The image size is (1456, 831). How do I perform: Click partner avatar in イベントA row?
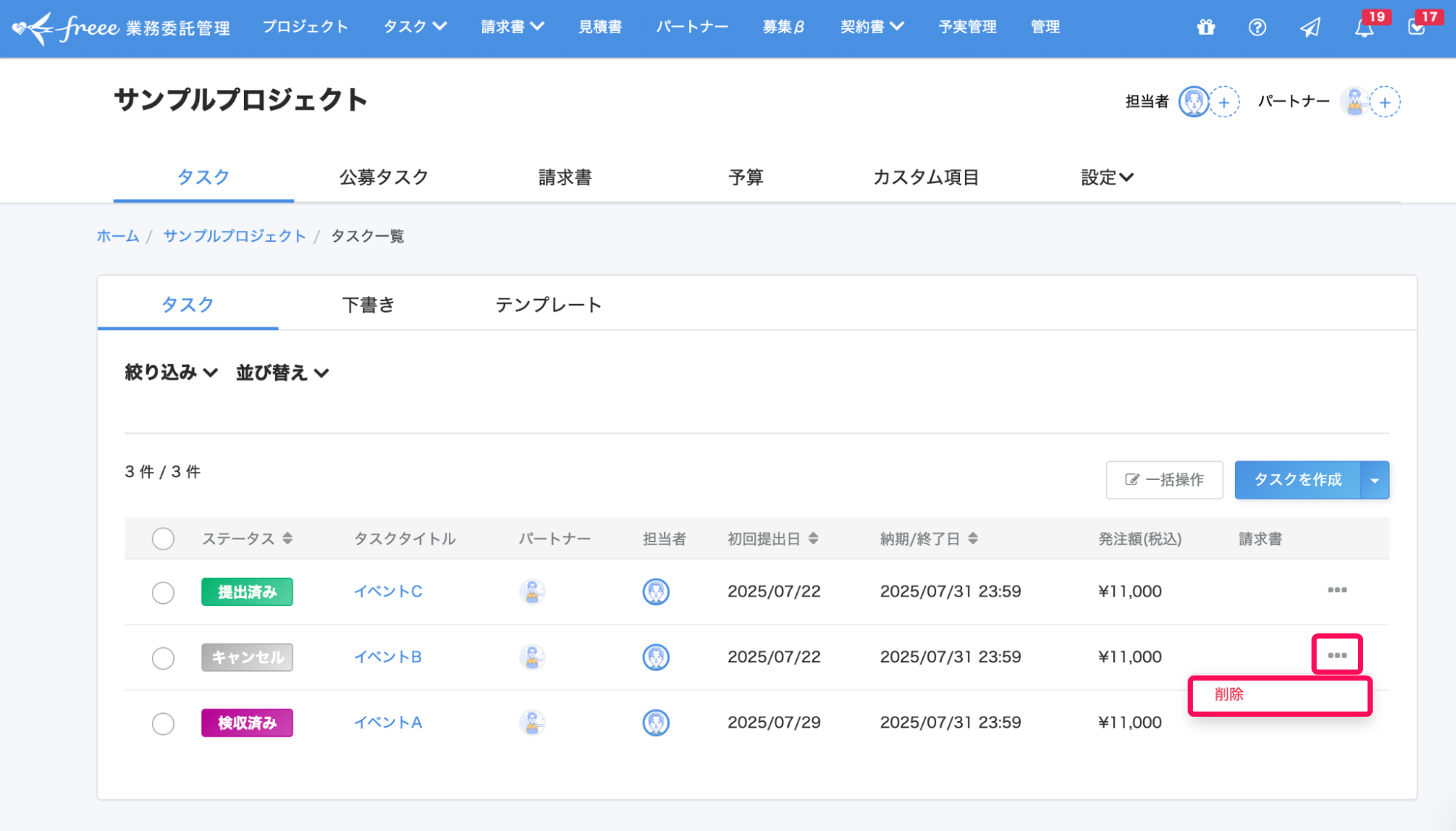pyautogui.click(x=532, y=723)
